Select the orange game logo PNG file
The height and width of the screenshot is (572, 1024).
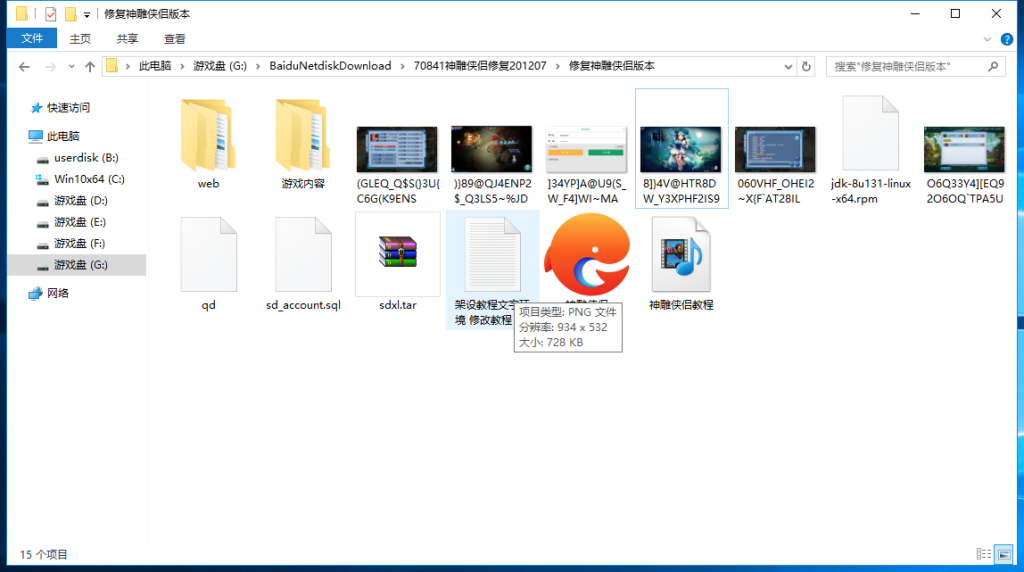587,255
